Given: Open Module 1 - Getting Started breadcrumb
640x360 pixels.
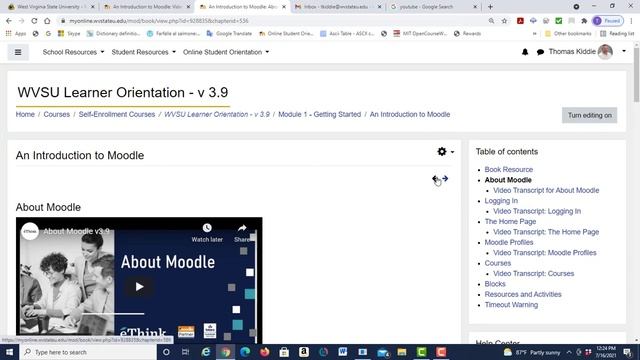Looking at the screenshot, I should click(x=320, y=115).
